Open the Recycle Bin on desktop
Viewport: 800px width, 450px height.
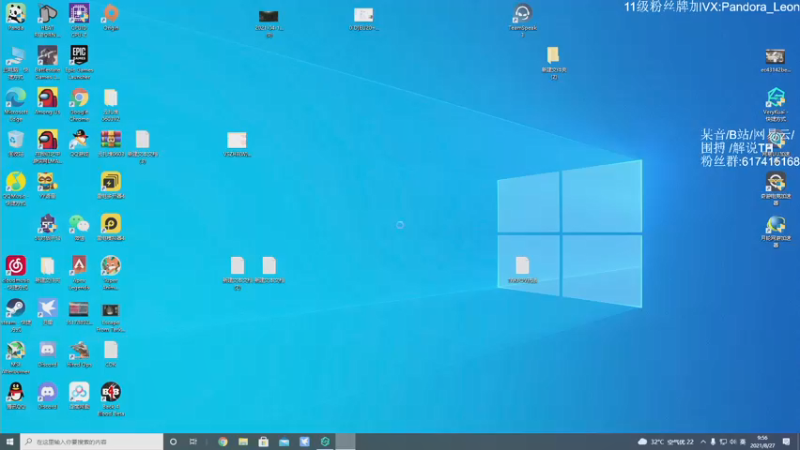[16, 143]
